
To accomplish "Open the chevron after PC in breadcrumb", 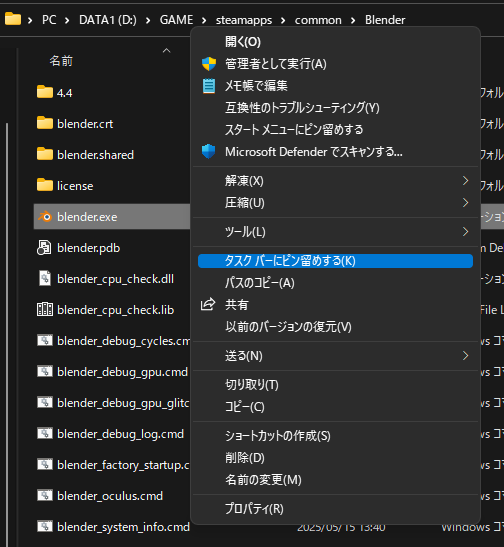I will pos(67,21).
